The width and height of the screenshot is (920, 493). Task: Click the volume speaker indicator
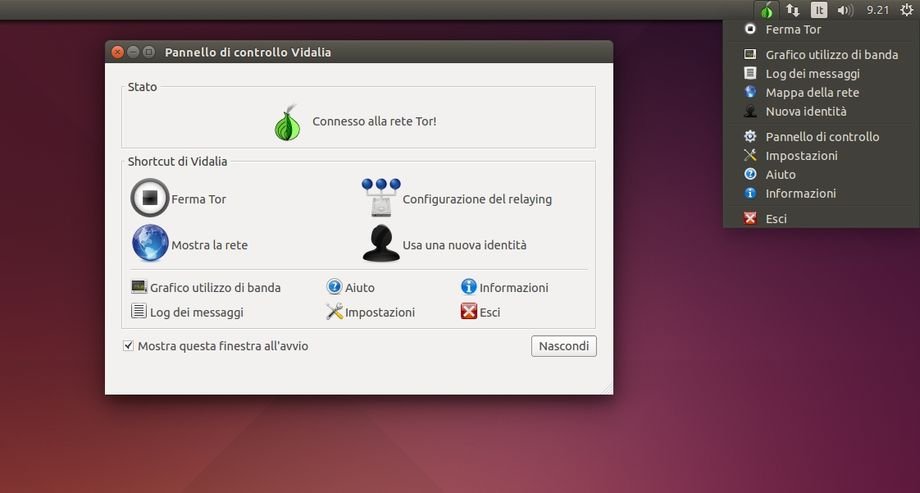click(x=845, y=10)
